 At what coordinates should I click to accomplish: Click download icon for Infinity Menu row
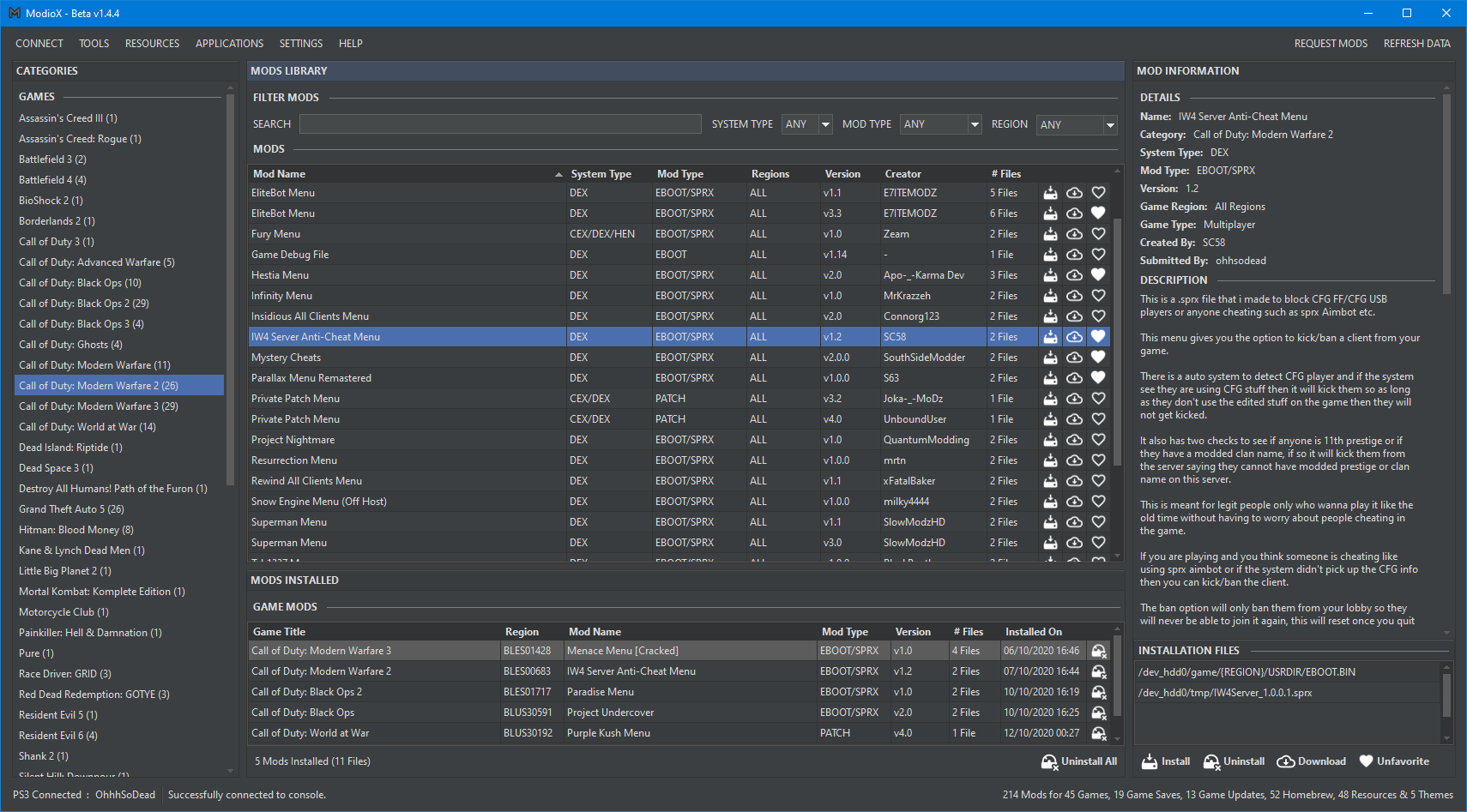[x=1074, y=296]
